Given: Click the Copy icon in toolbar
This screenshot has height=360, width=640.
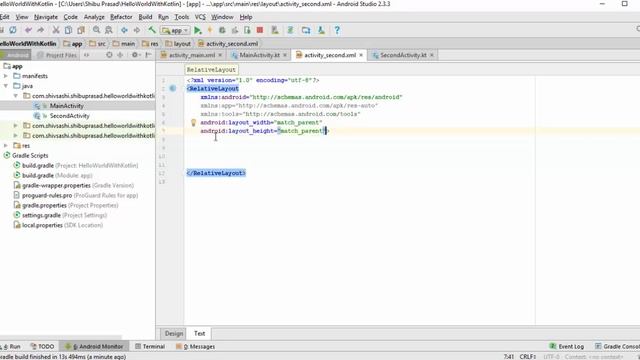Looking at the screenshot, I should (68, 30).
